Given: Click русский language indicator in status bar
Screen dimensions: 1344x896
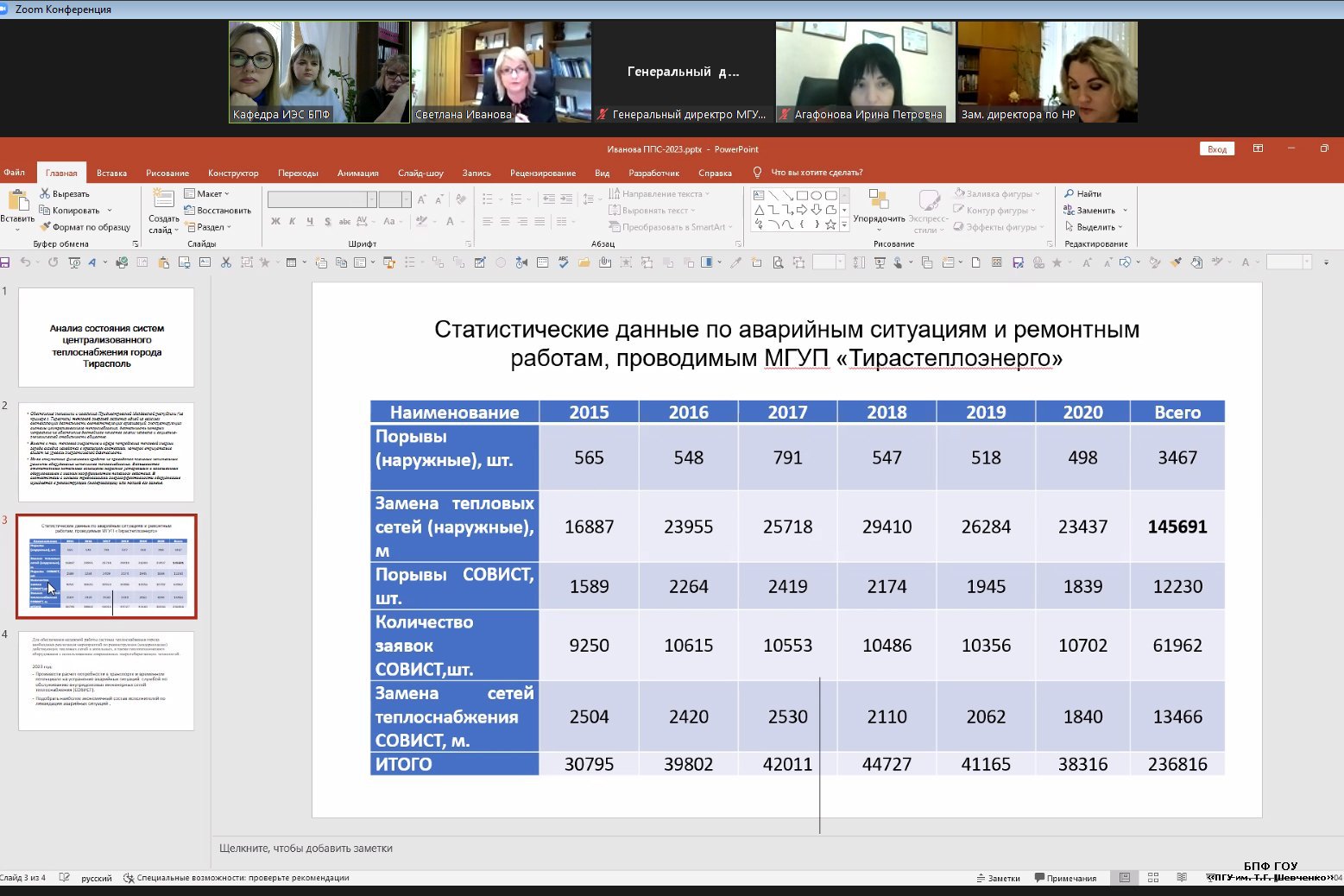Looking at the screenshot, I should (x=97, y=878).
